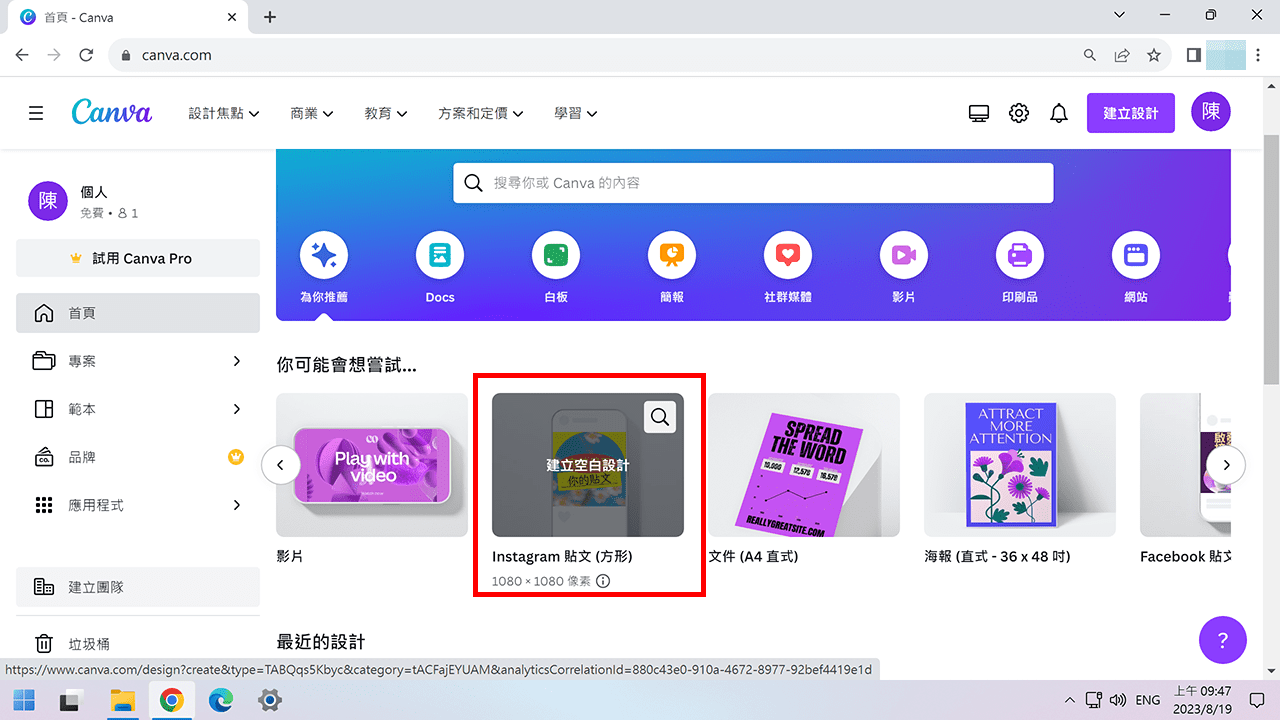Open the 簡報 (Presentation) category icon
Viewport: 1280px width, 720px height.
(x=672, y=255)
